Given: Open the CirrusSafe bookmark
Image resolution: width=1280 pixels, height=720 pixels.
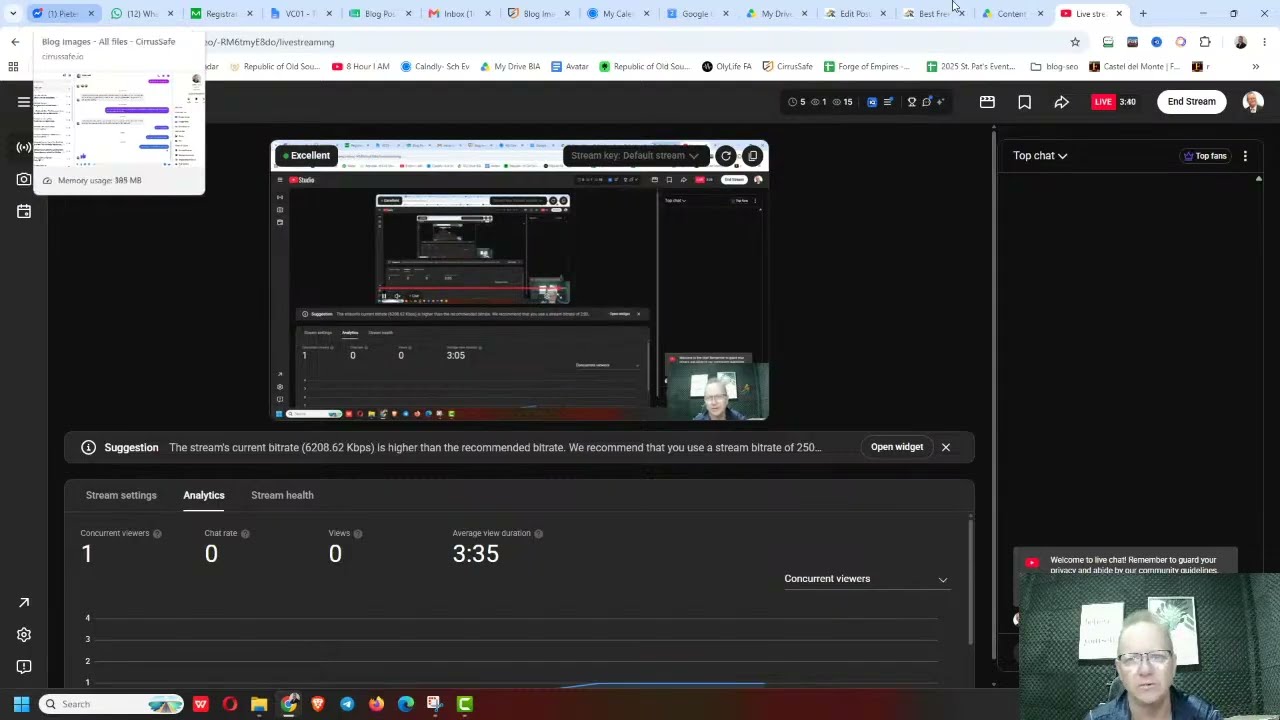Looking at the screenshot, I should pyautogui.click(x=787, y=67).
